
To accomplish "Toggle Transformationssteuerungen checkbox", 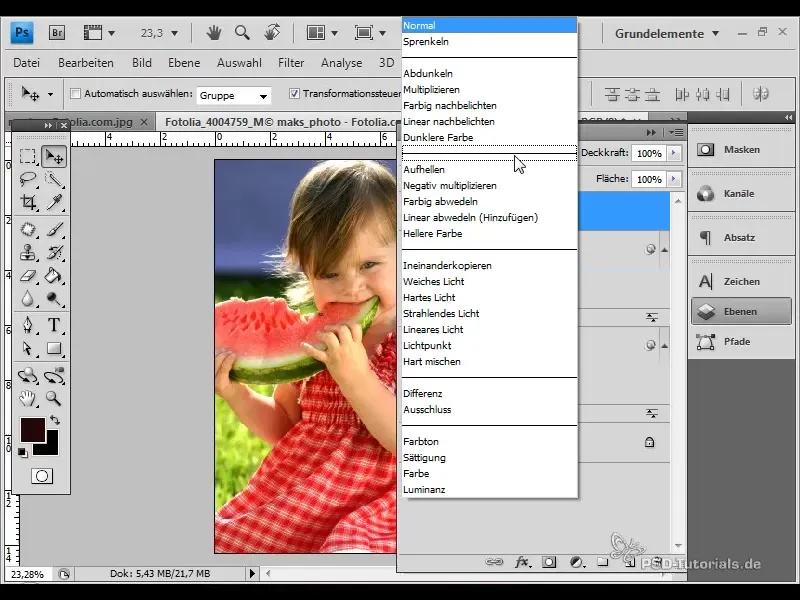I will pos(294,94).
